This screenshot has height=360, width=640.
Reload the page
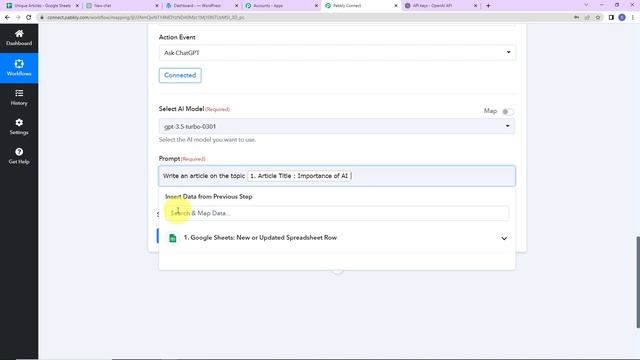click(x=29, y=18)
